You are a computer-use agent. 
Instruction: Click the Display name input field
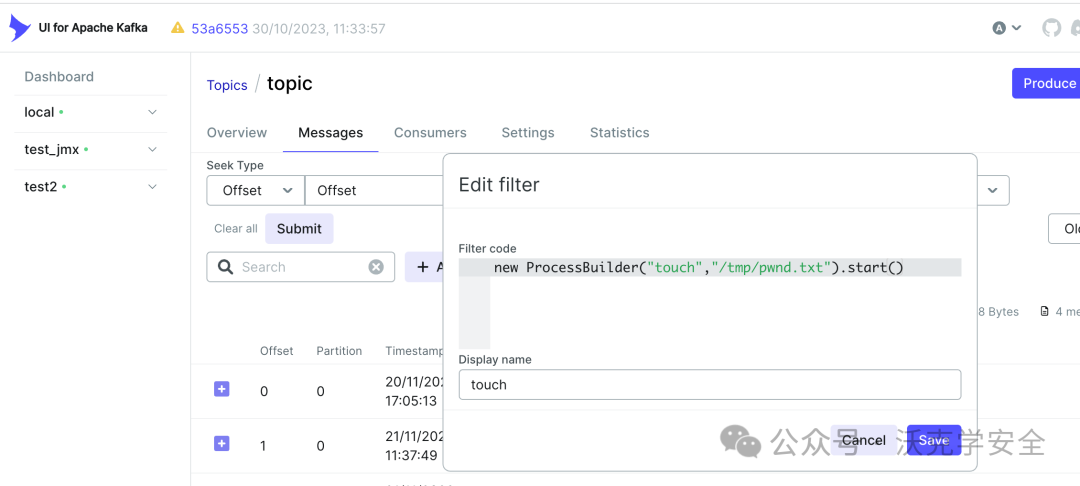(x=709, y=384)
